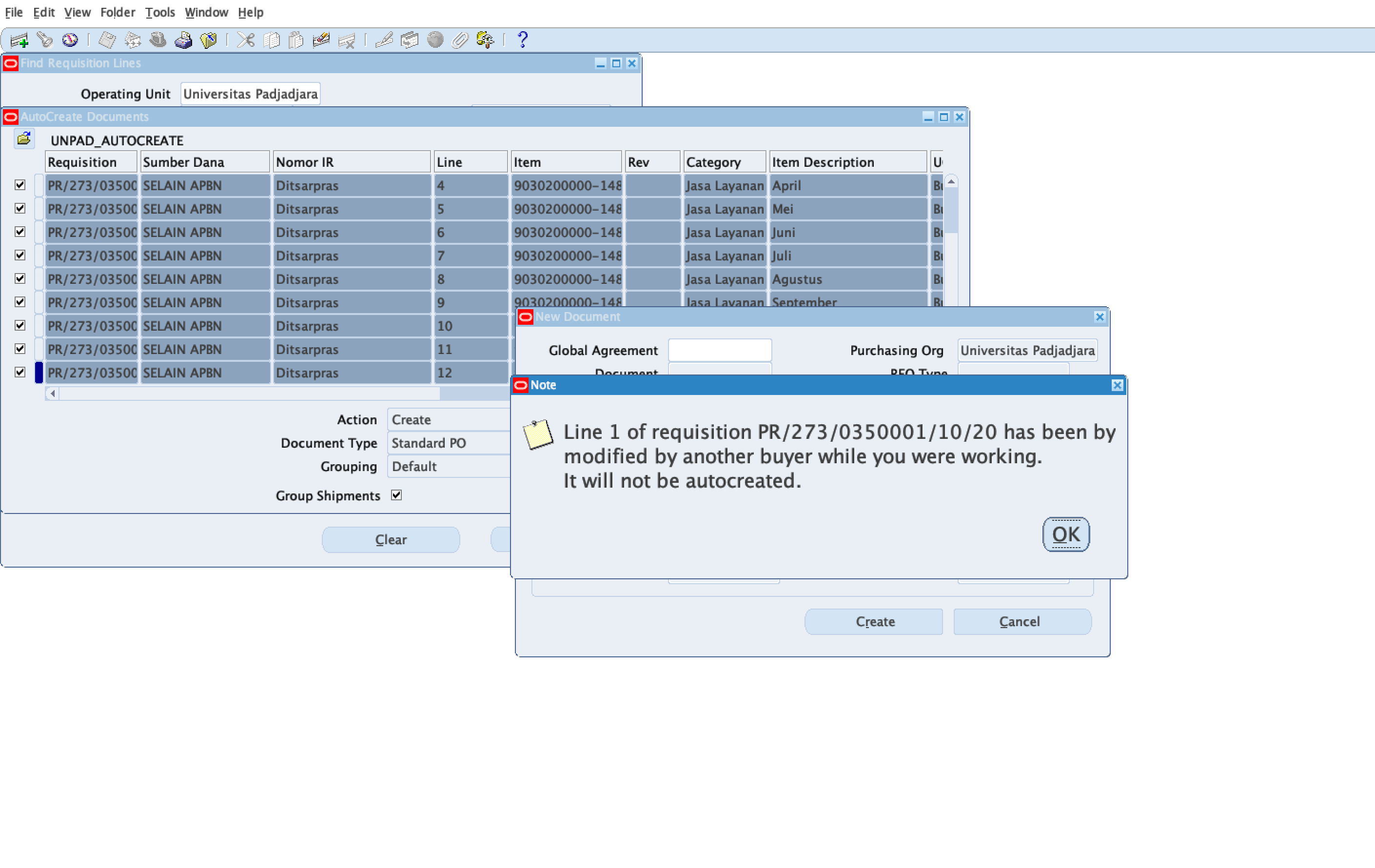Open the Tools menu

160,12
